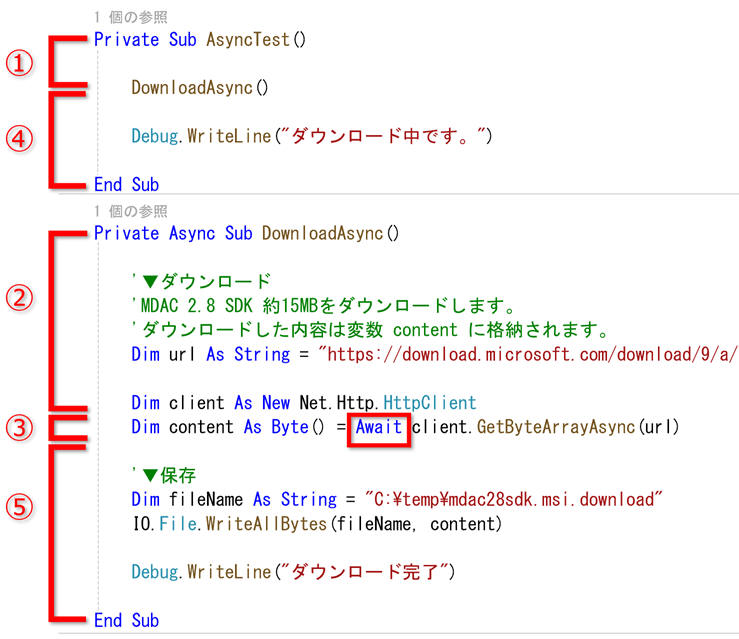Click the Private keyword of the AsyncTest declaration

pos(126,40)
